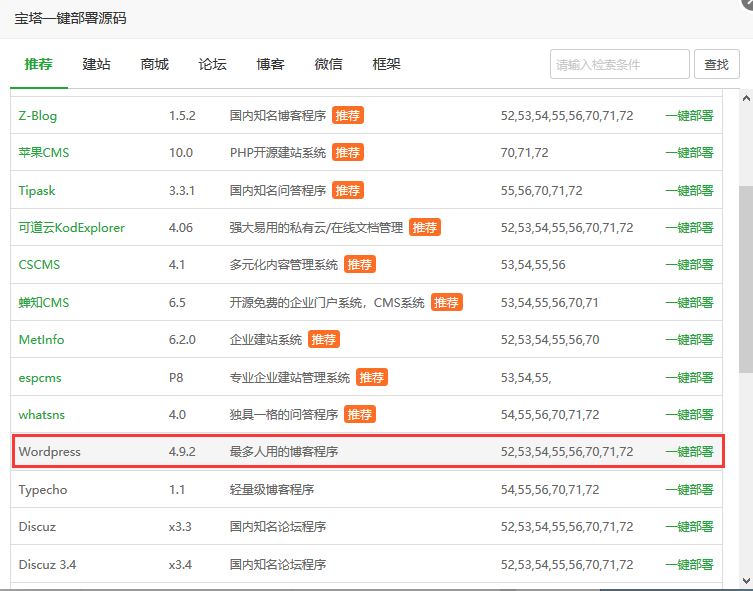This screenshot has width=753, height=591.
Task: Click the 推荐 badge in espcms row
Action: pyautogui.click(x=372, y=377)
